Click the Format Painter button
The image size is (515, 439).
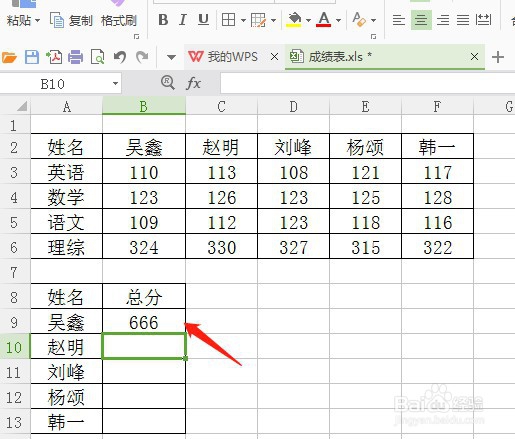119,21
